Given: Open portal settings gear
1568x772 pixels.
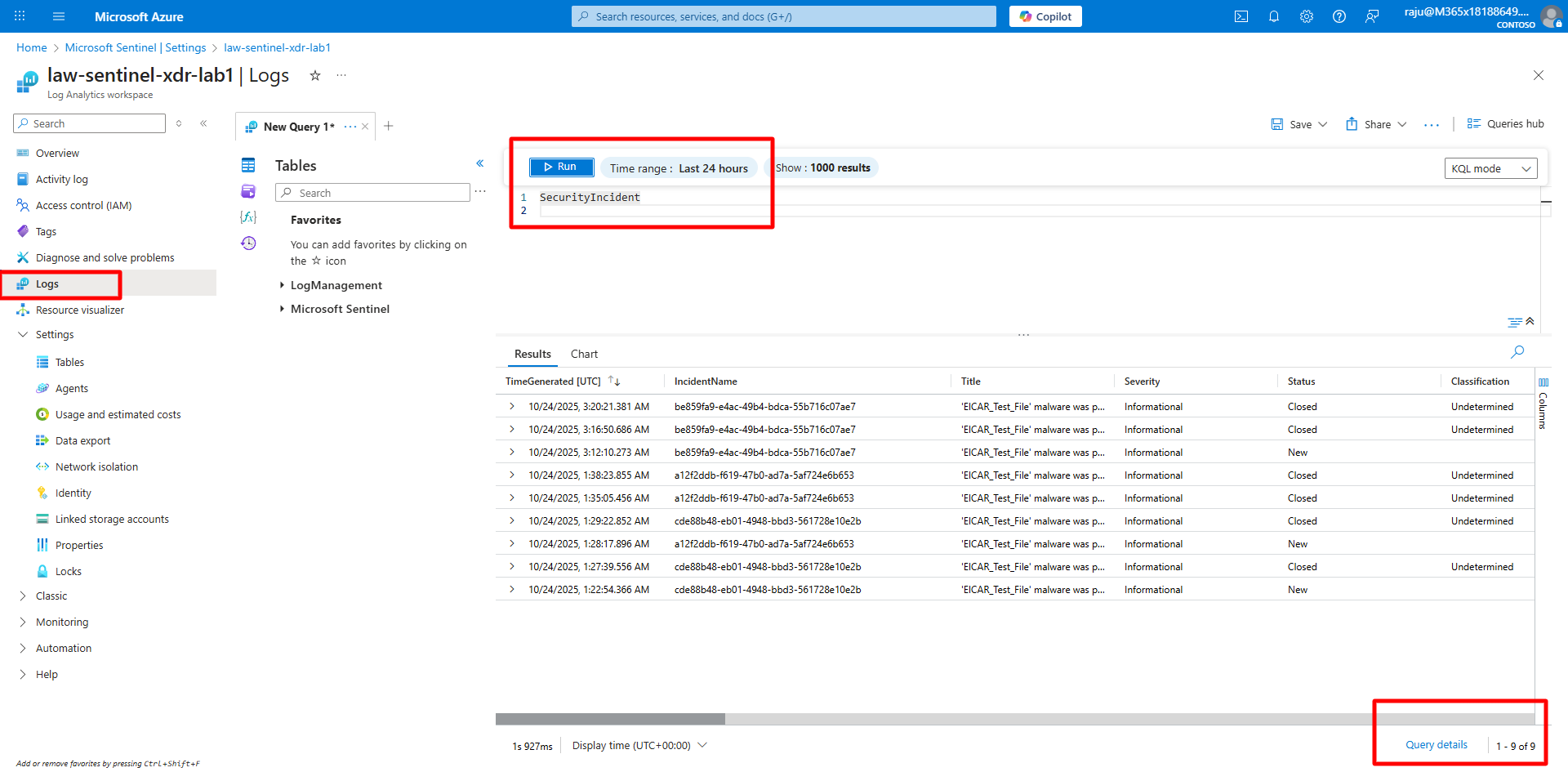Looking at the screenshot, I should click(1307, 16).
